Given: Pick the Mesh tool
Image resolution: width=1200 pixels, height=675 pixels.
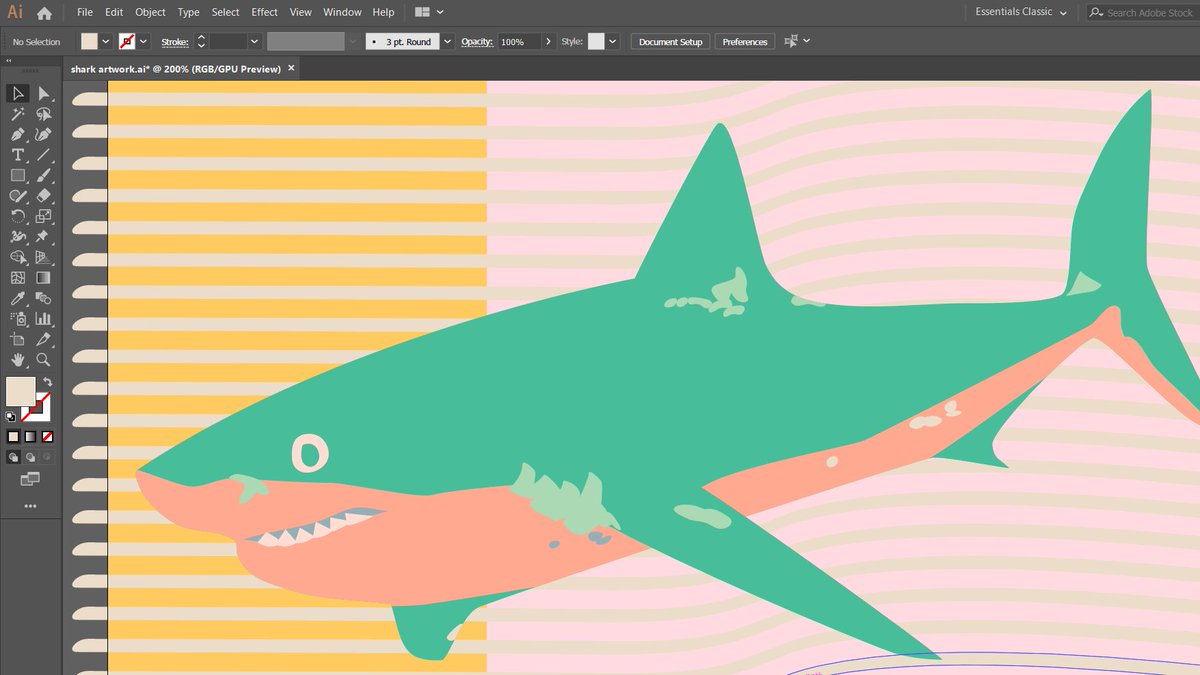Looking at the screenshot, I should pos(18,278).
